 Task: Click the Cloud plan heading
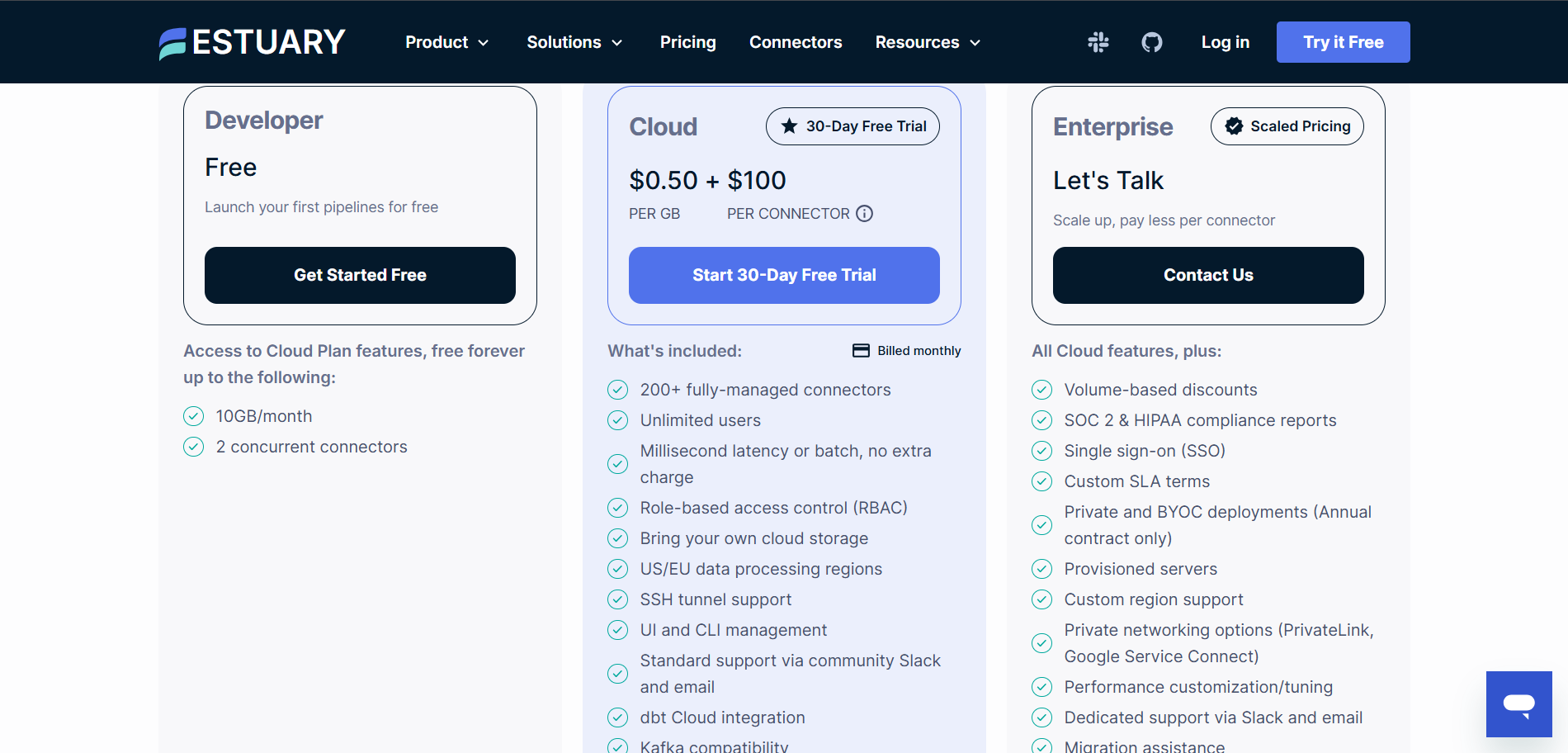coord(664,127)
